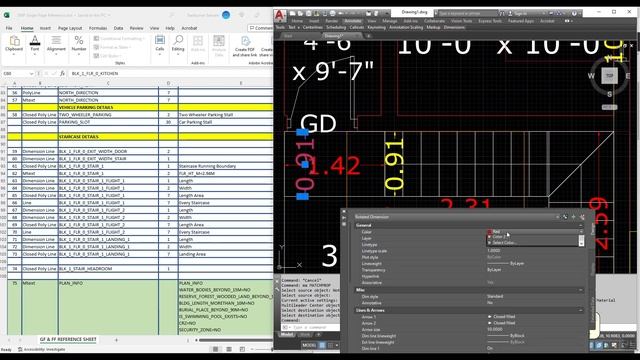640x360 pixels.
Task: Click the Toggle PICKADD icon in Properties palette
Action: click(565, 217)
